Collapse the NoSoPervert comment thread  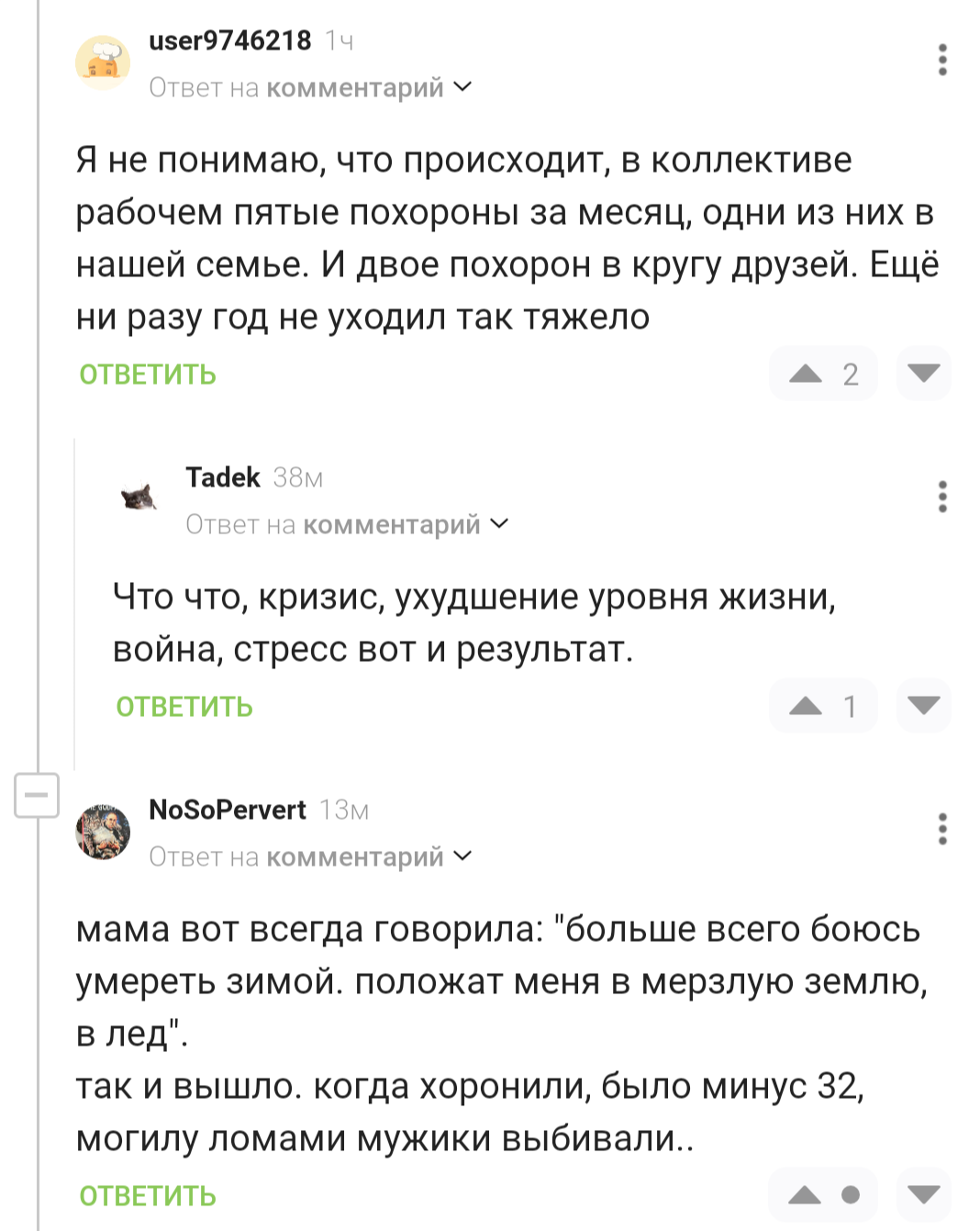pyautogui.click(x=37, y=795)
